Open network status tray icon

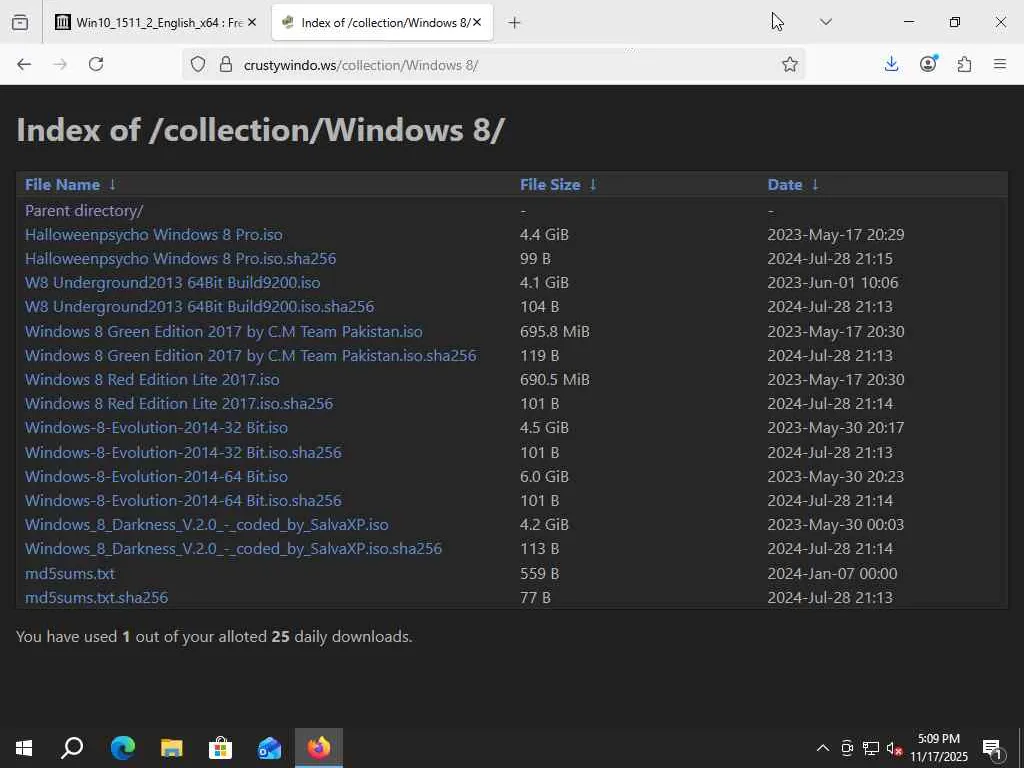(x=871, y=748)
